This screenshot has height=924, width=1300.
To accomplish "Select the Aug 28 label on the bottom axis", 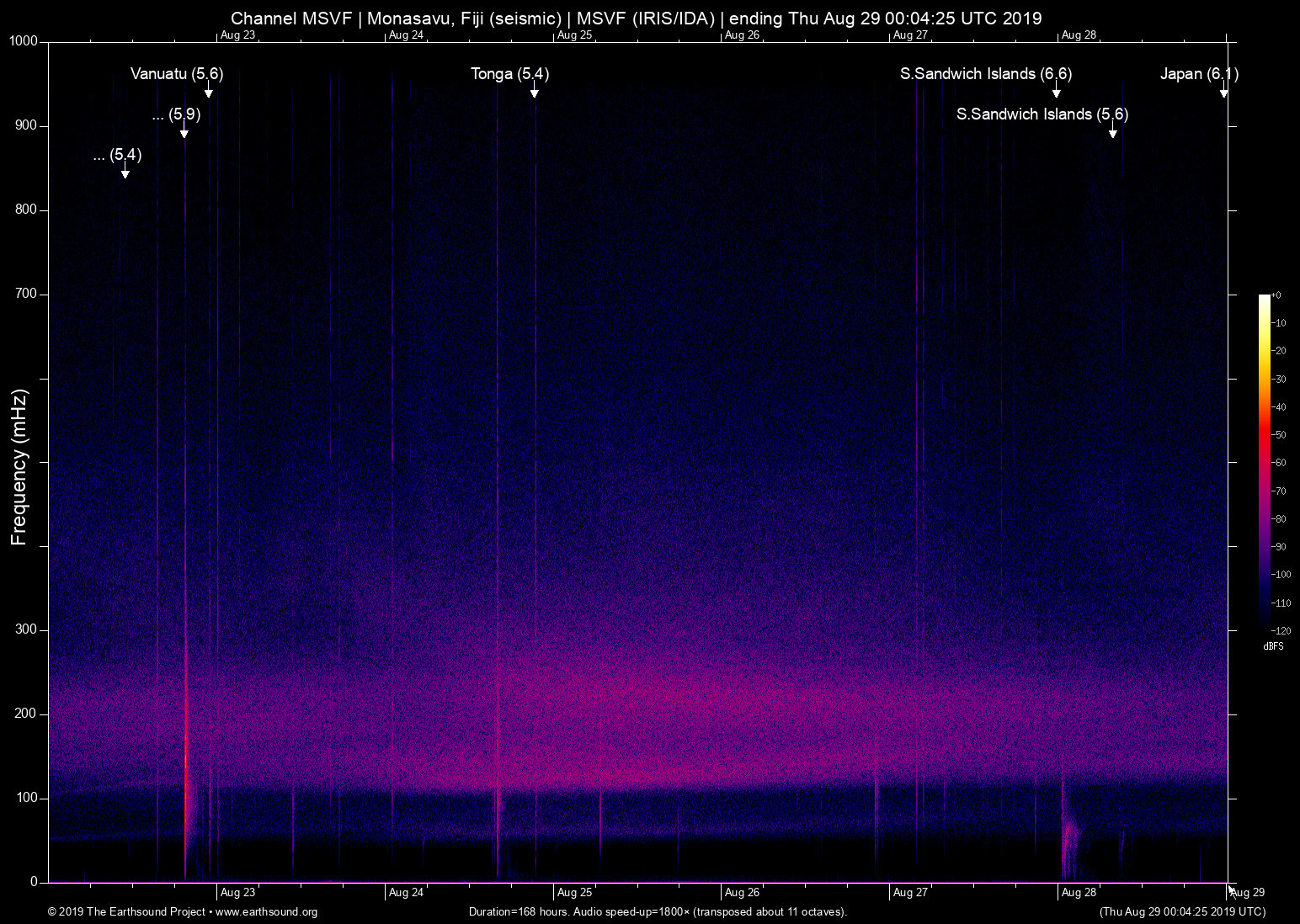I will (1079, 893).
